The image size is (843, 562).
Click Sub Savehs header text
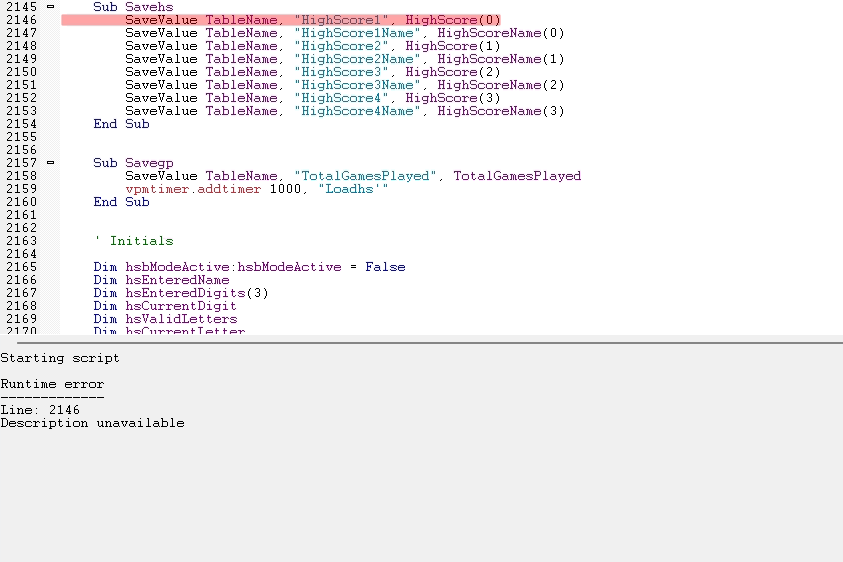point(133,7)
